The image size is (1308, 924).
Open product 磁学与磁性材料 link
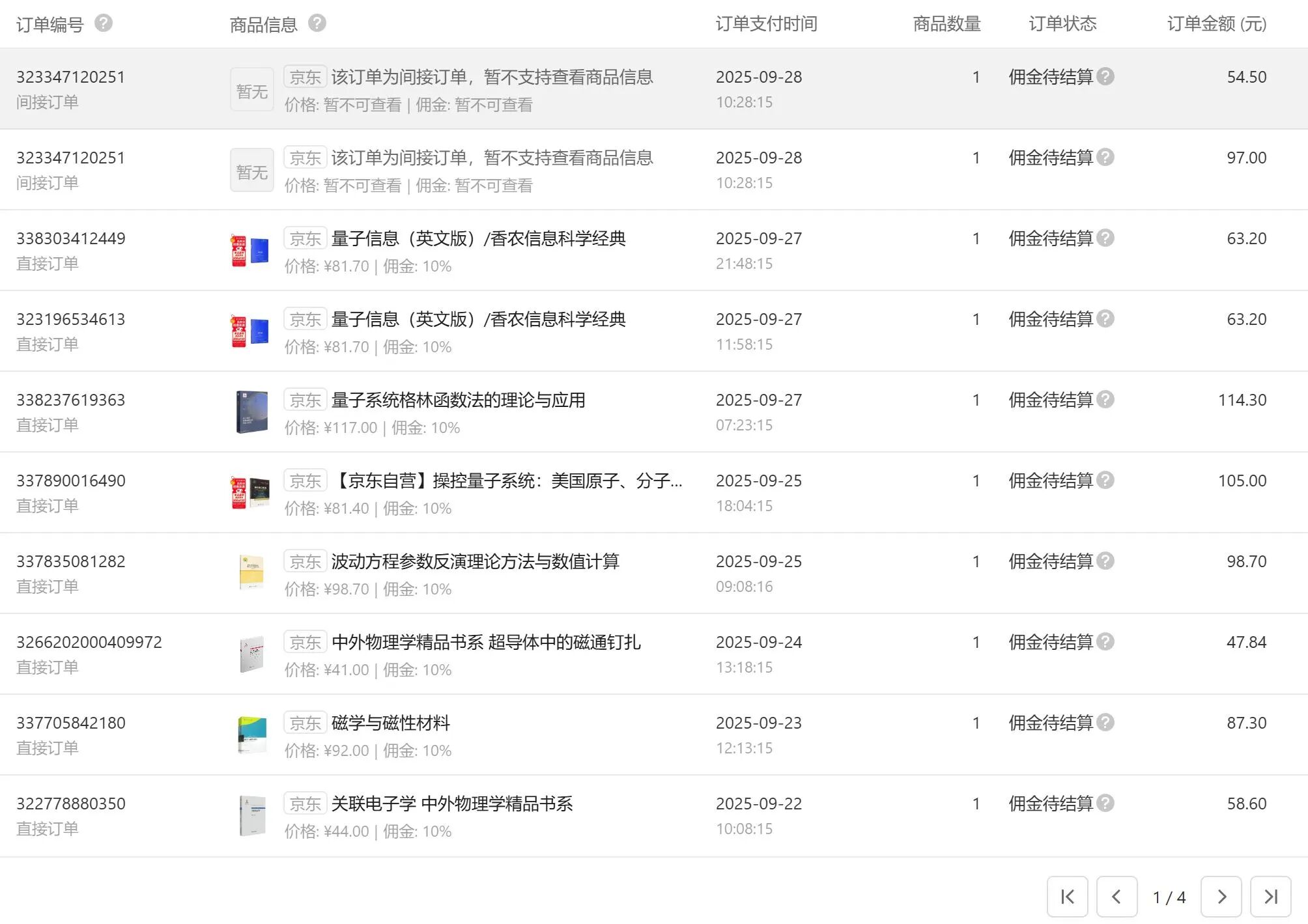point(390,723)
